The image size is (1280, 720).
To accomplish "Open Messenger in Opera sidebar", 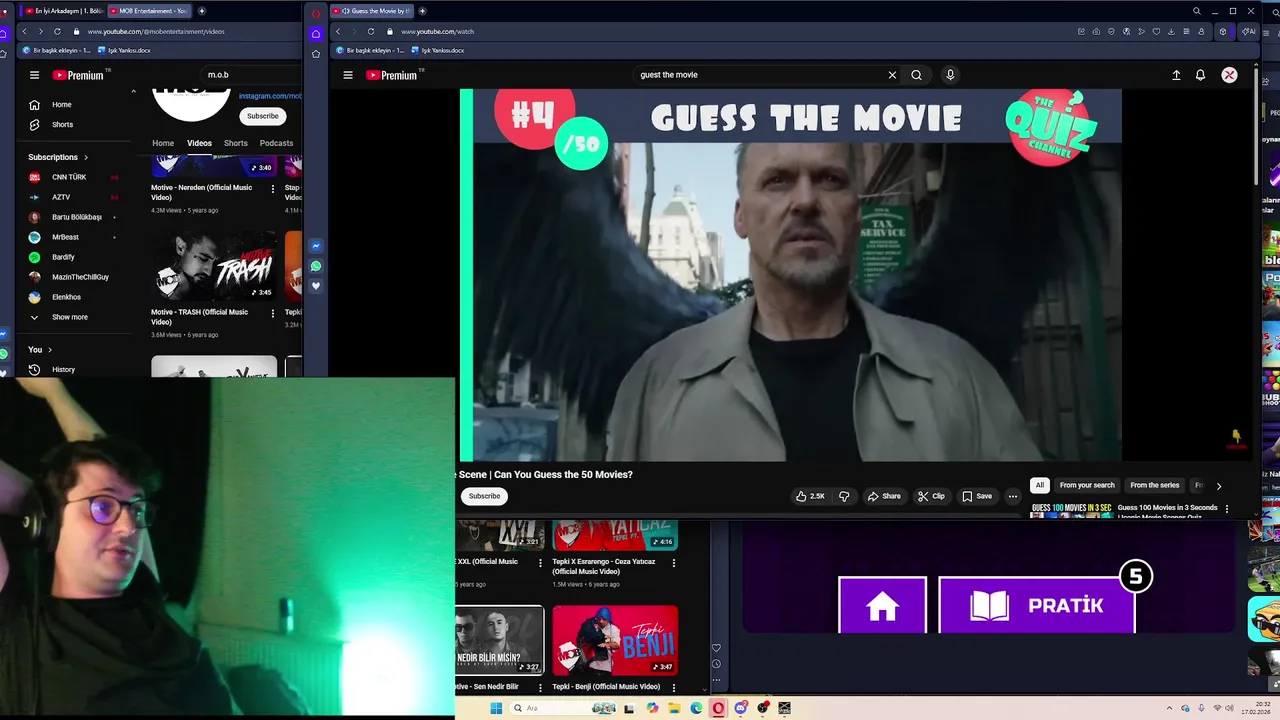I will click(x=316, y=246).
